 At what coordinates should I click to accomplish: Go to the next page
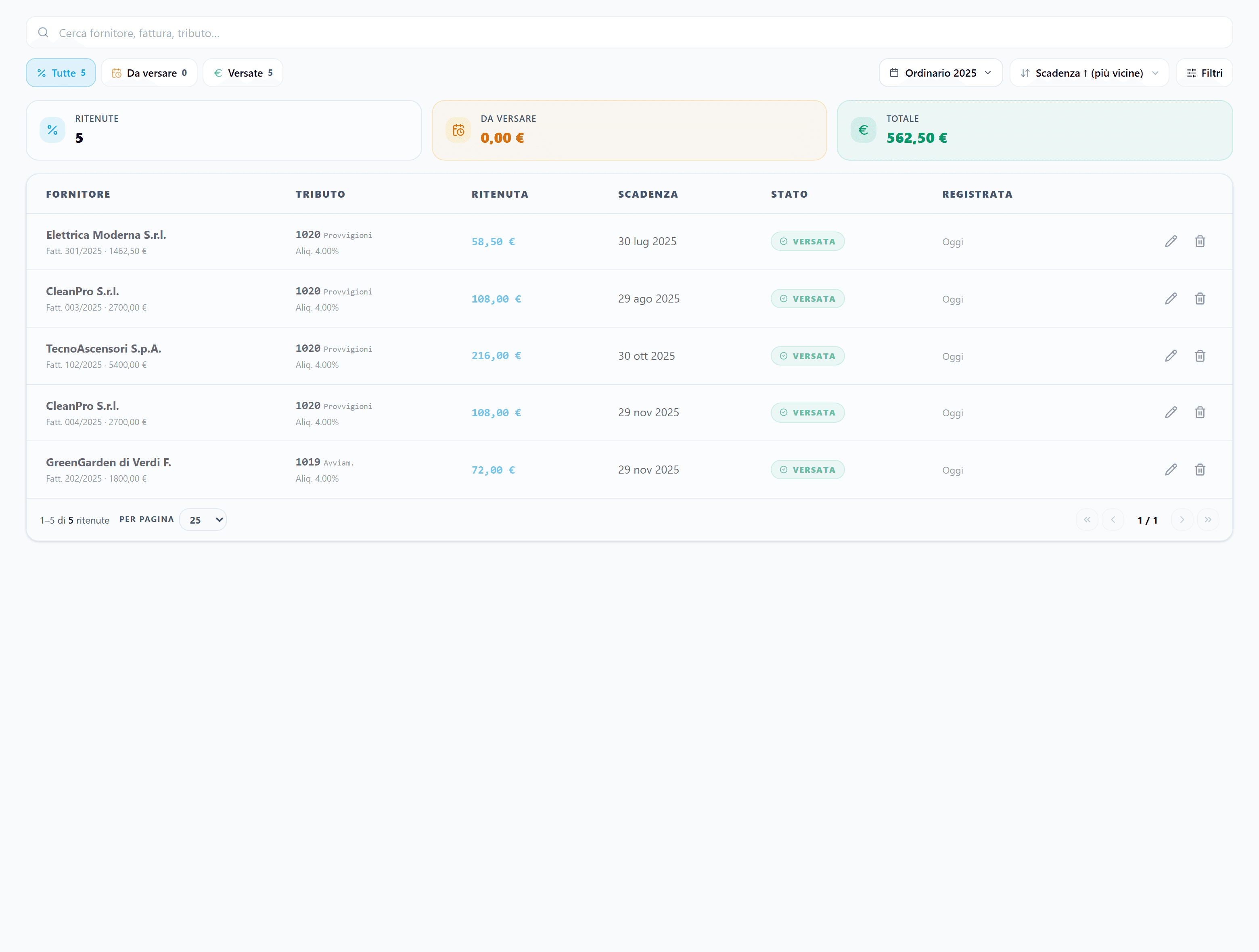(1182, 520)
